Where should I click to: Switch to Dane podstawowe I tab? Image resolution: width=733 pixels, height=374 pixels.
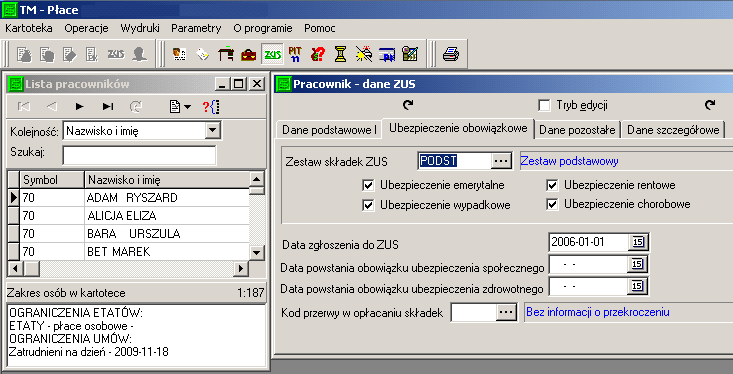(329, 130)
